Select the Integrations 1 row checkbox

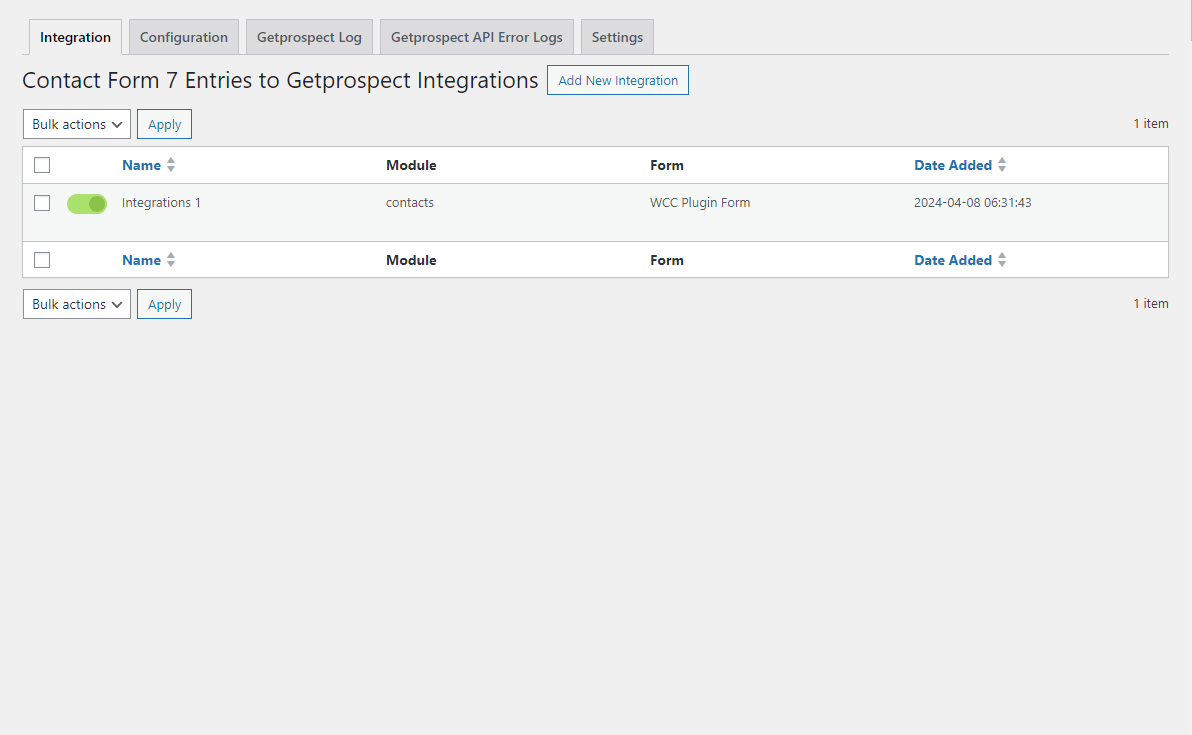[42, 203]
